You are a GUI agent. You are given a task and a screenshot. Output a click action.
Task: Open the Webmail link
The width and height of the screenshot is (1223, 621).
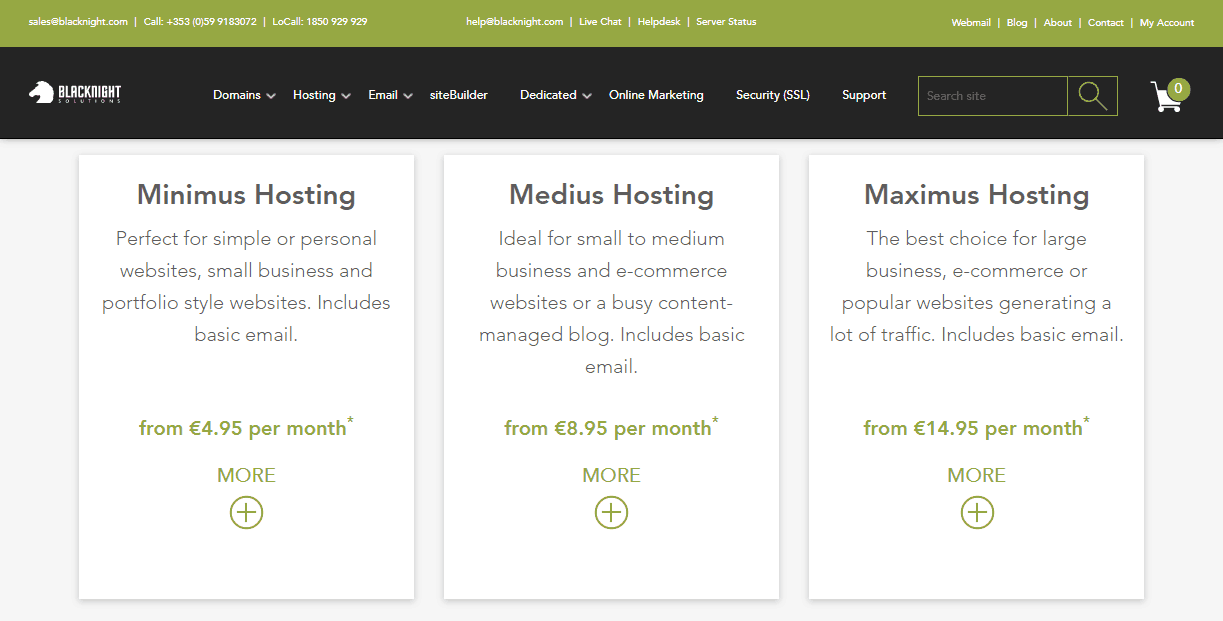coord(971,22)
